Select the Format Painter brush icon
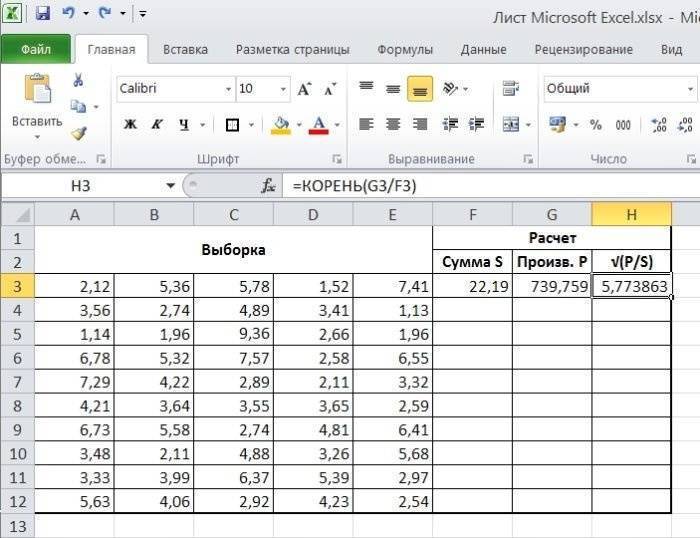 tap(78, 133)
